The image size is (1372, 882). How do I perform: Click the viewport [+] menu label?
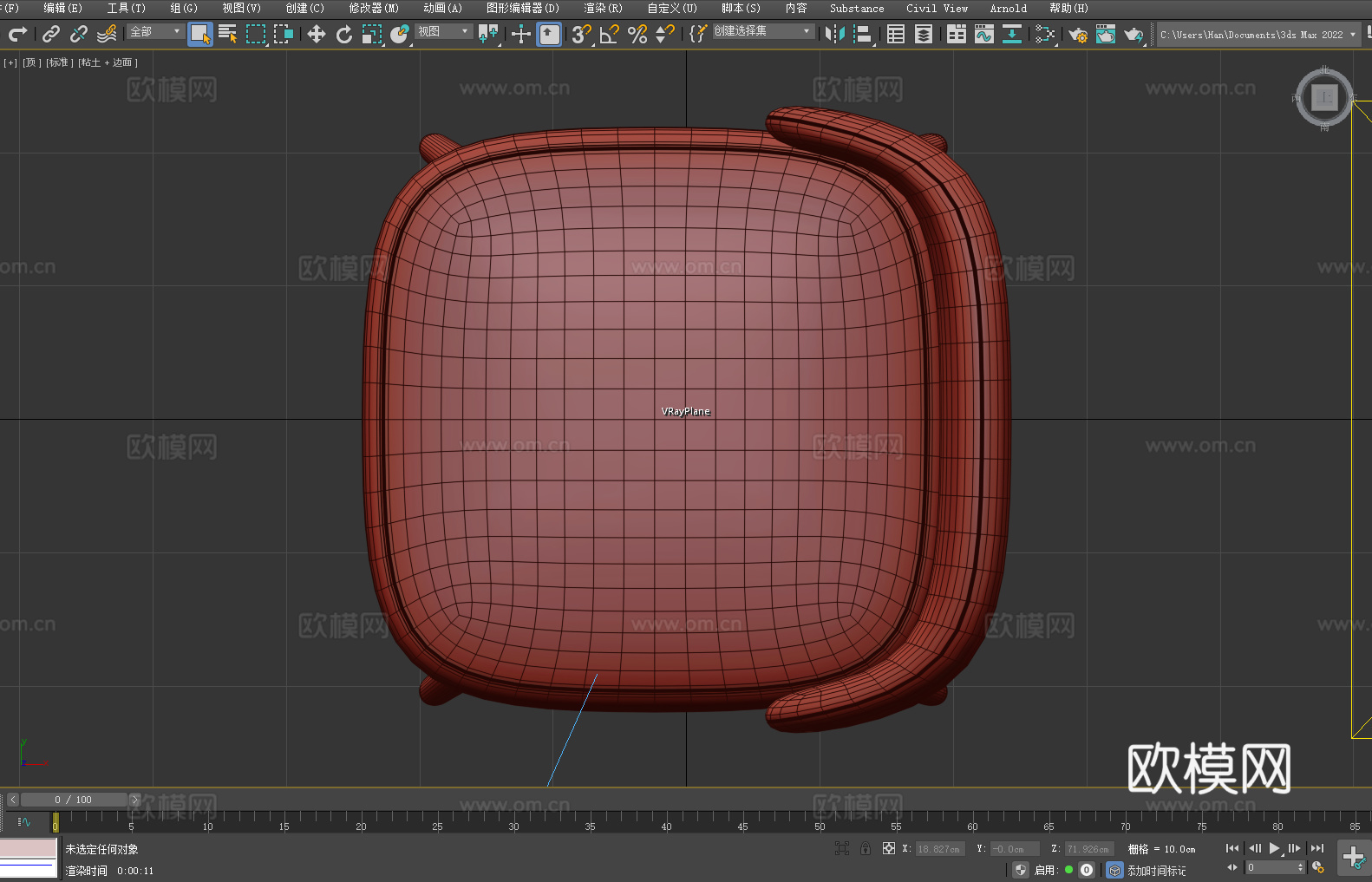pyautogui.click(x=10, y=62)
